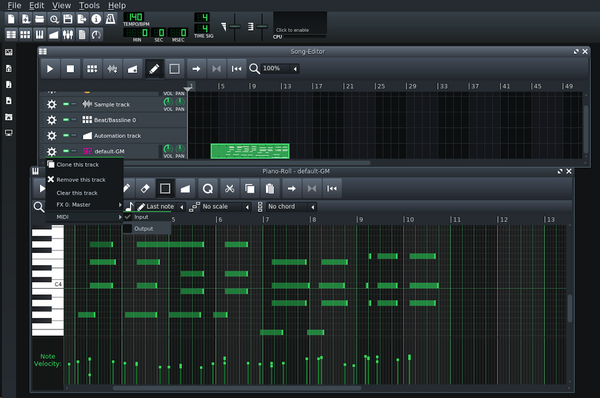This screenshot has width=600, height=398.
Task: Open the What's This info icon
Action: click(x=96, y=19)
